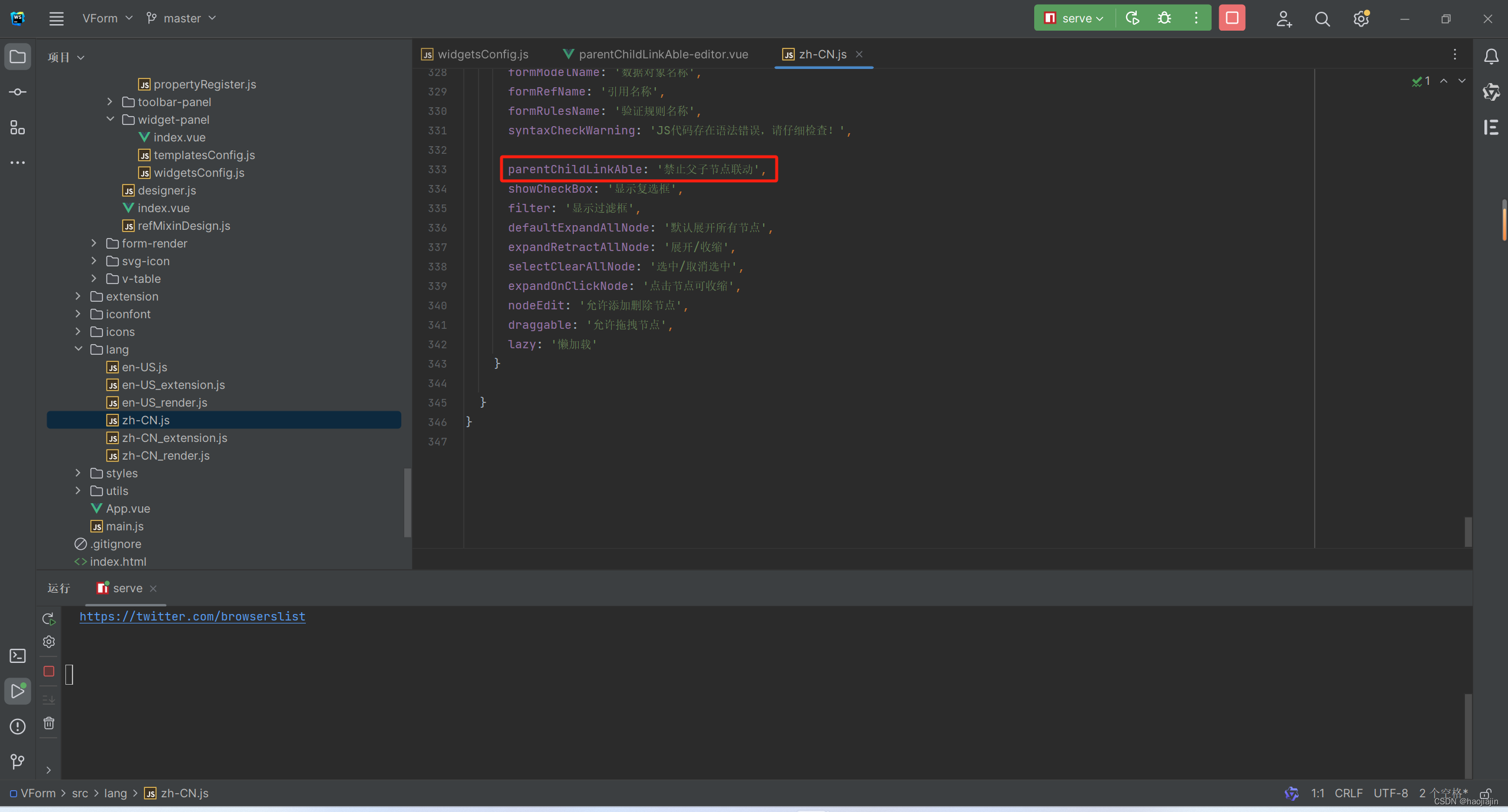This screenshot has height=812, width=1508.
Task: Collapse the lang folder
Action: 78,349
